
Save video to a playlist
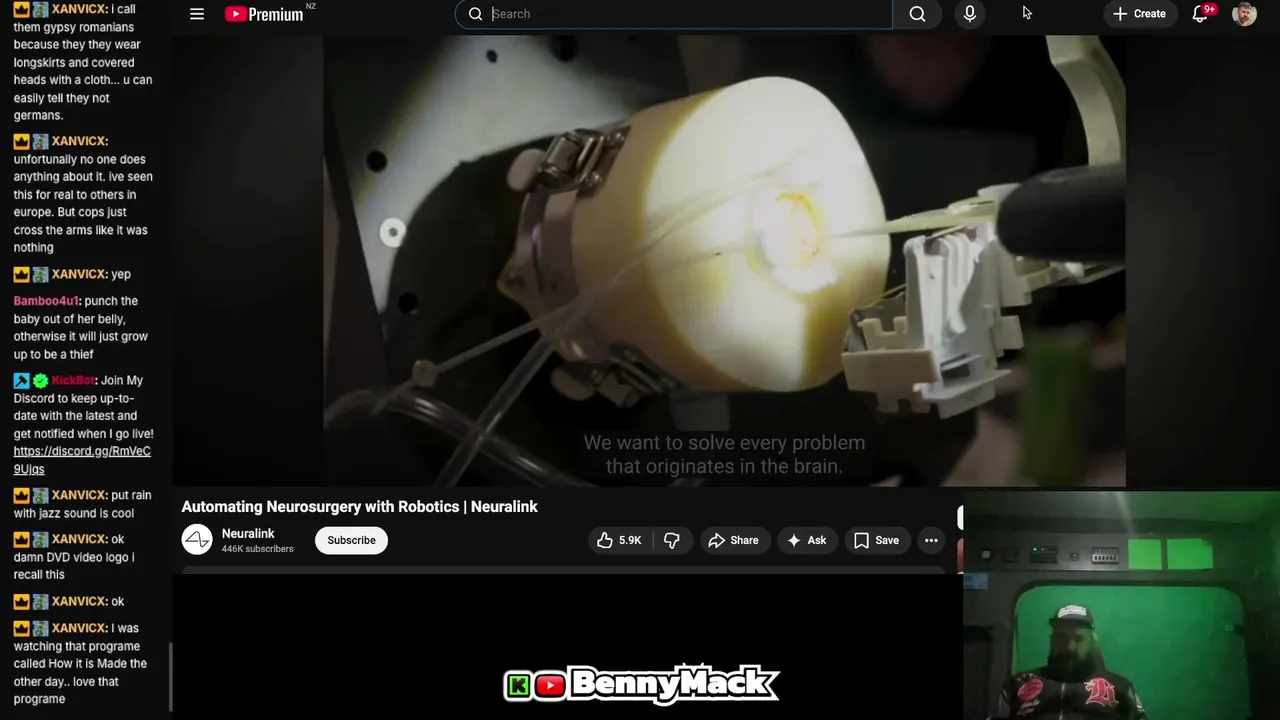coord(877,540)
